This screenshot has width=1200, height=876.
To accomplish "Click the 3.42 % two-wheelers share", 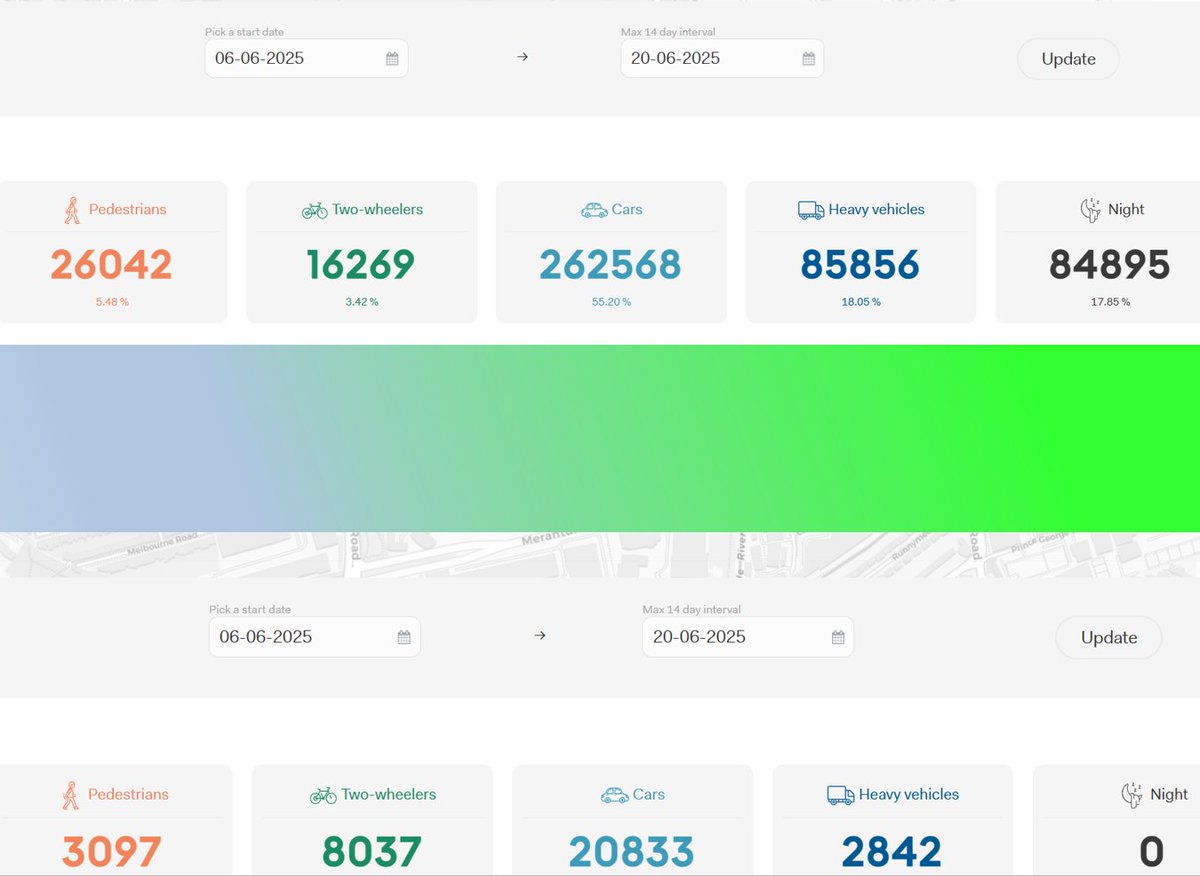I will tap(361, 302).
